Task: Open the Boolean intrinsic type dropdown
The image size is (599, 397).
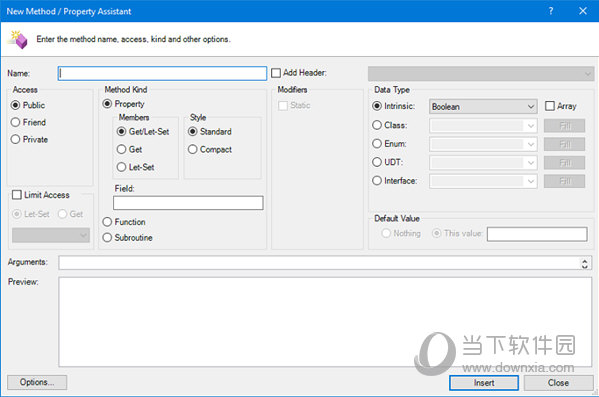Action: point(483,107)
